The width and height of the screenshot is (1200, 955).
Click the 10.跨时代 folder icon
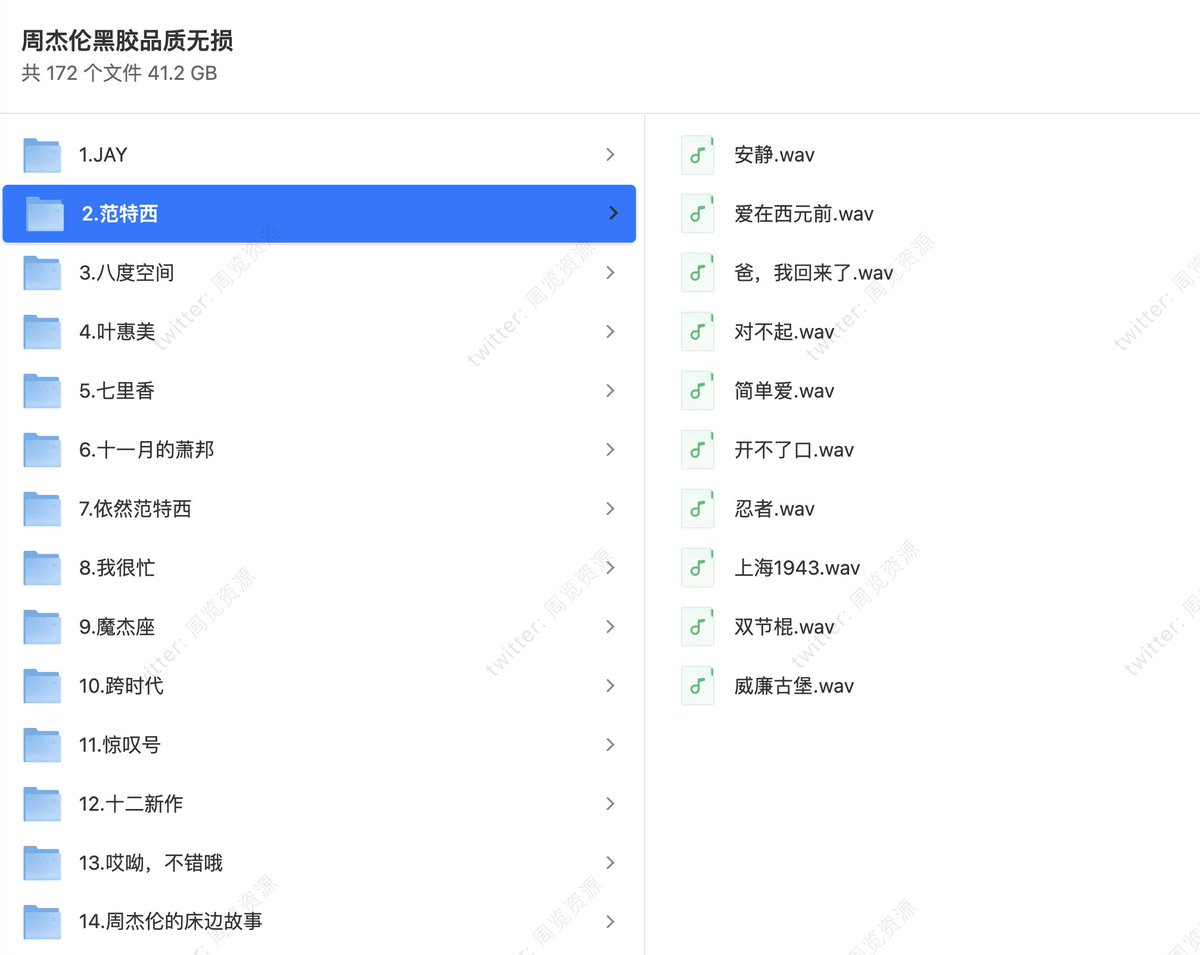pos(42,686)
